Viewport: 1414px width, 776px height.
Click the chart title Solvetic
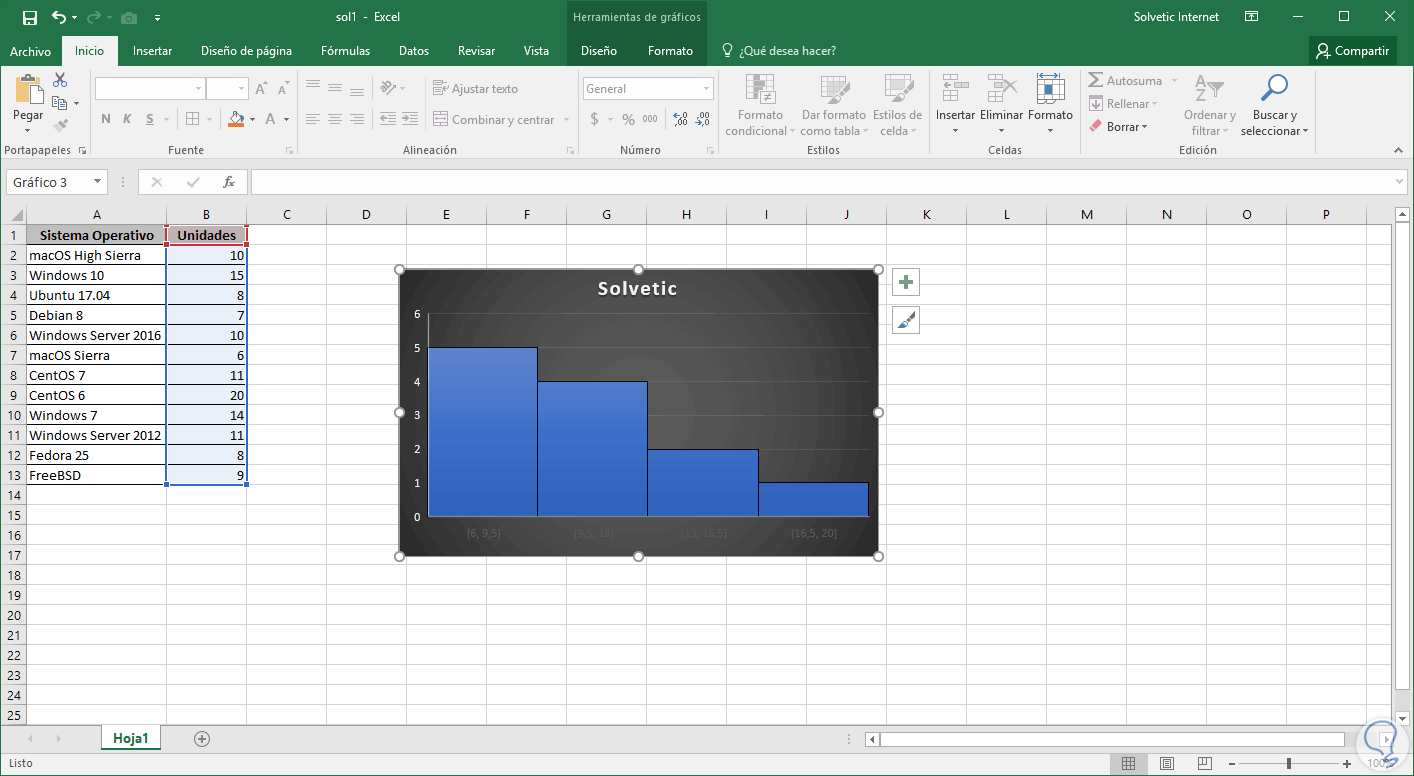click(x=637, y=289)
